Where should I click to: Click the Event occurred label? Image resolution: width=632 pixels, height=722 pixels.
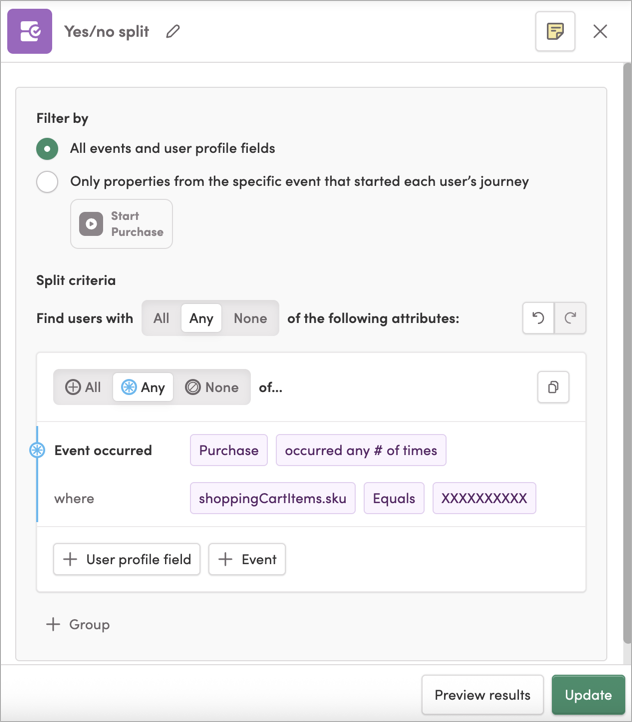tap(103, 450)
